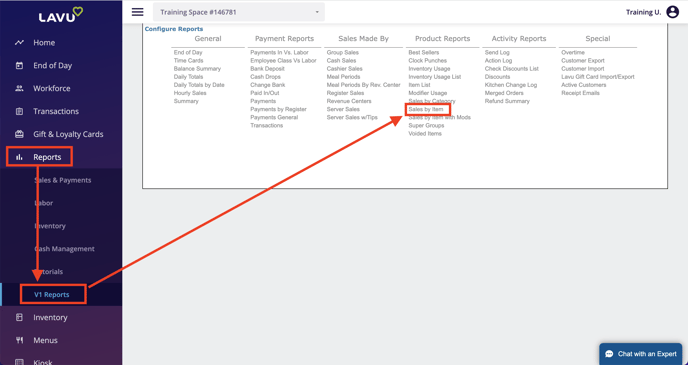The image size is (688, 365).
Task: Open the Paid In/Out report
Action: 265,93
